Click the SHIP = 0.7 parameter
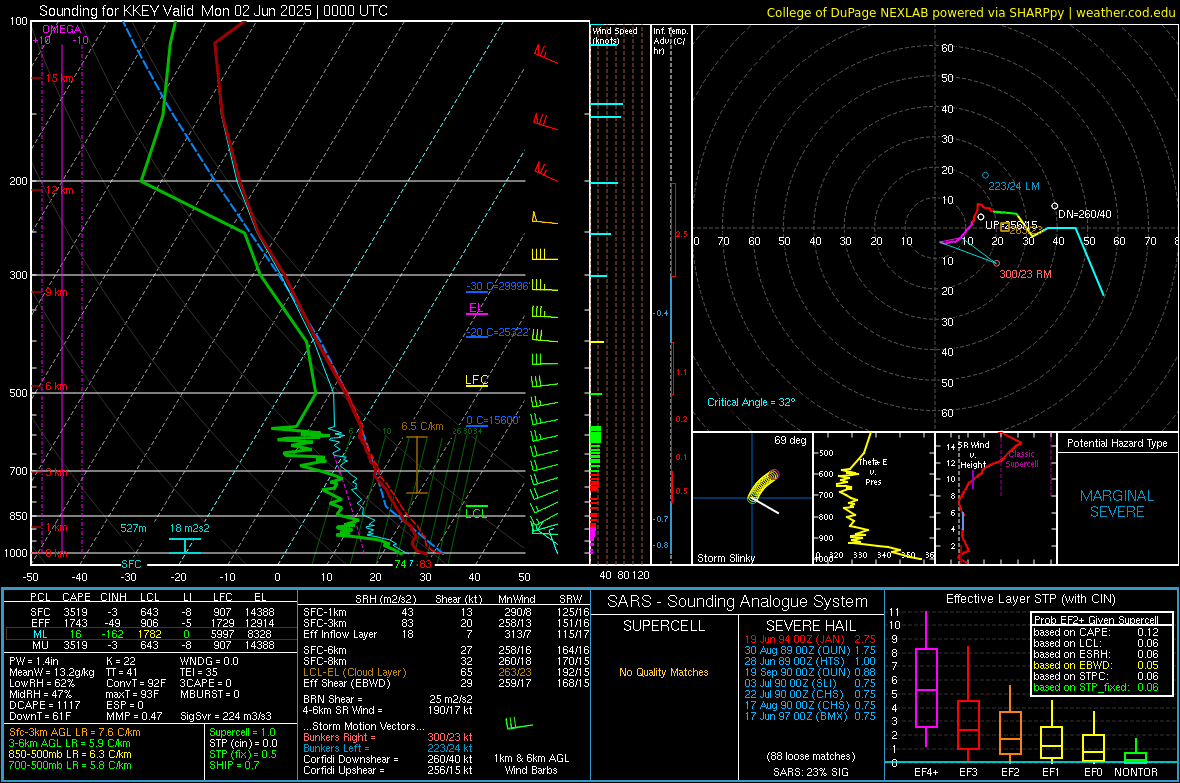 coord(234,766)
